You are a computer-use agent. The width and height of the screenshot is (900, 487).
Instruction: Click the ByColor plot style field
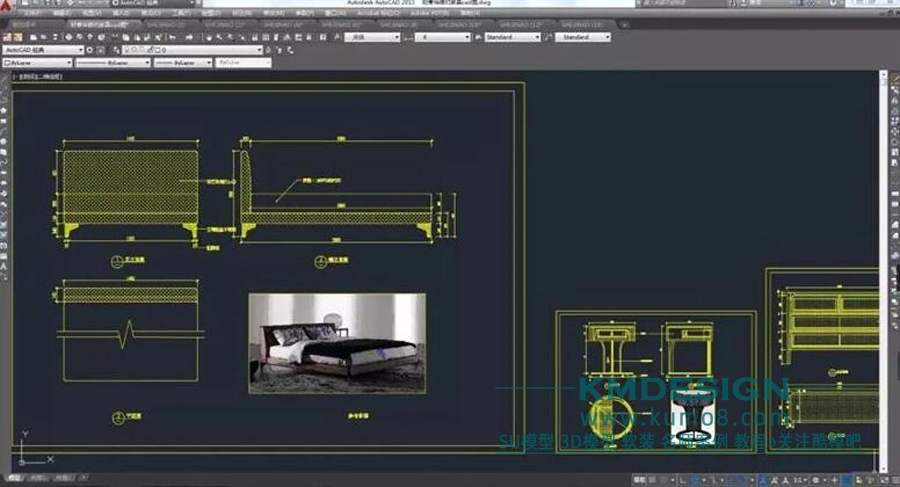point(244,62)
